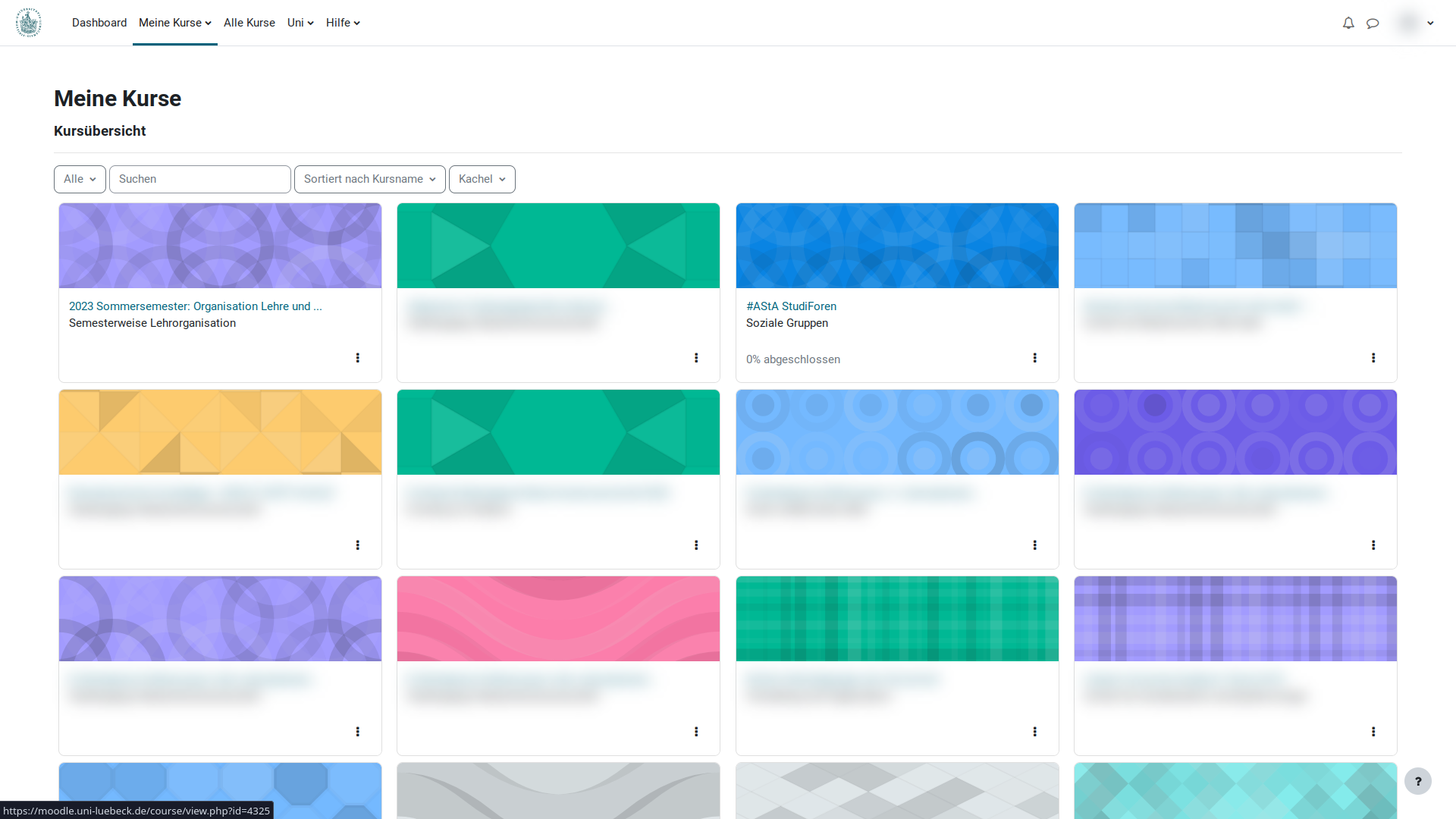This screenshot has height=819, width=1456.
Task: Open three-dot menu on purple plaid course card
Action: pos(1373,732)
